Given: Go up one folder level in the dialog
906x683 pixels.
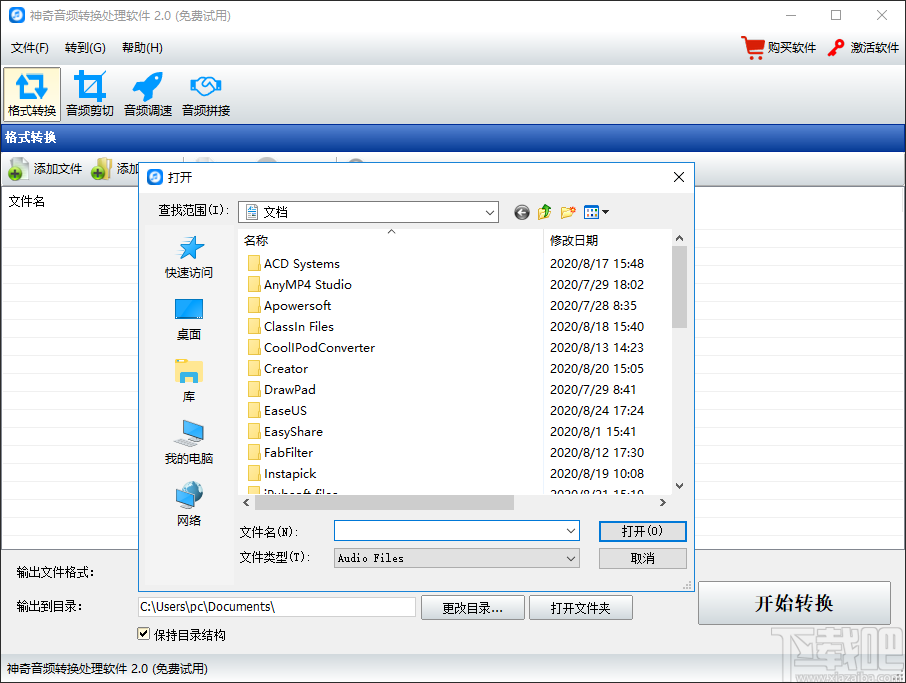Looking at the screenshot, I should point(545,212).
